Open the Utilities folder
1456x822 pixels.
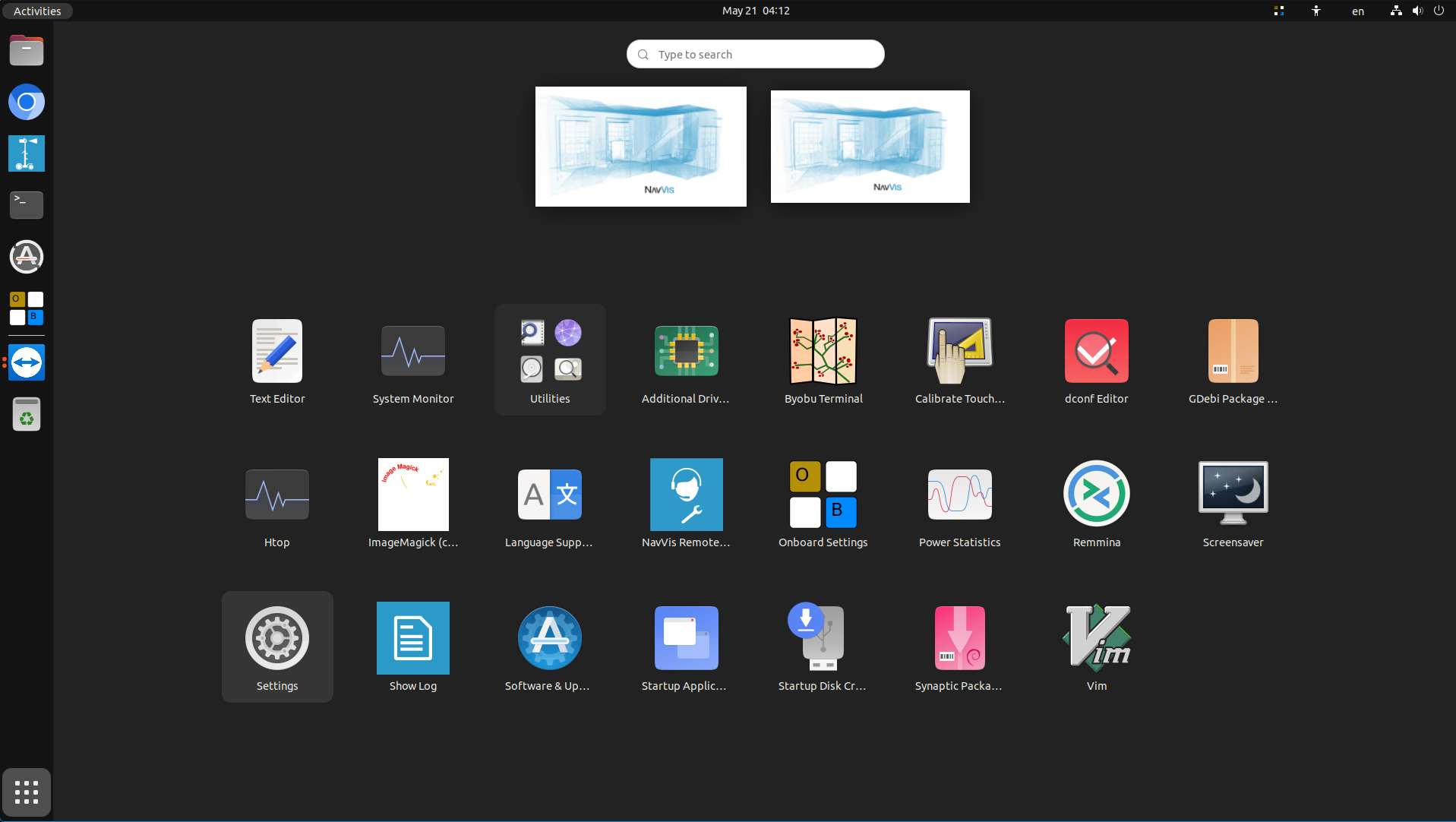point(550,360)
